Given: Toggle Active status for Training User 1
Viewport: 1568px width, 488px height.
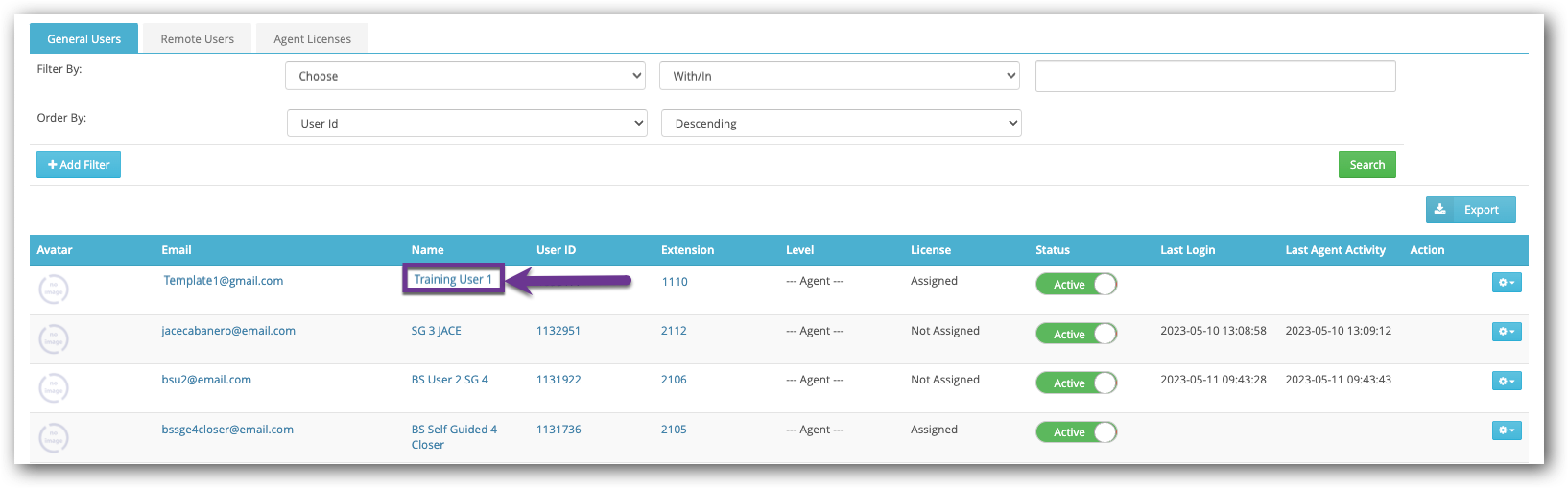Looking at the screenshot, I should pyautogui.click(x=1076, y=285).
